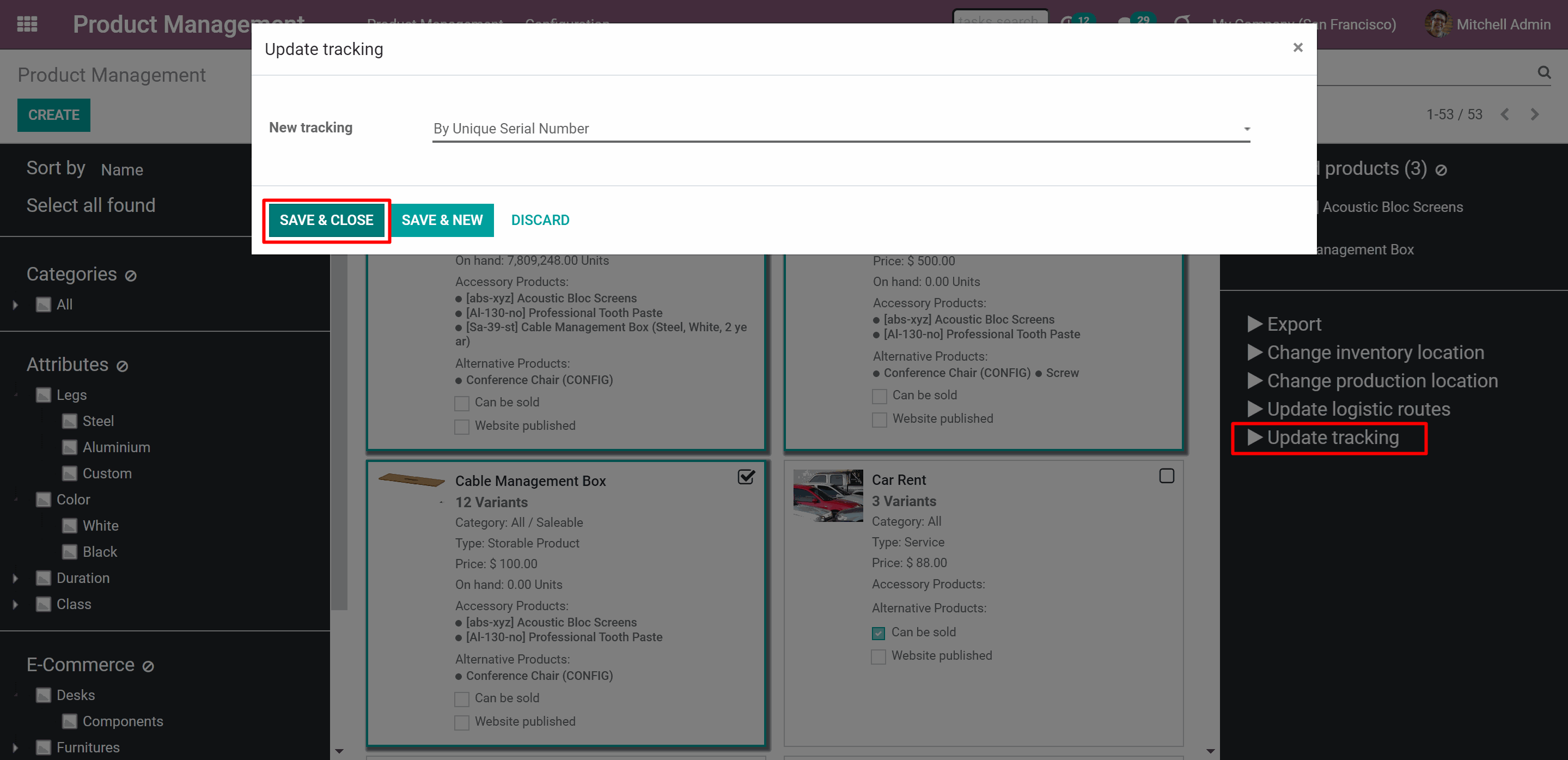Clear the Categories filter icon

click(131, 276)
